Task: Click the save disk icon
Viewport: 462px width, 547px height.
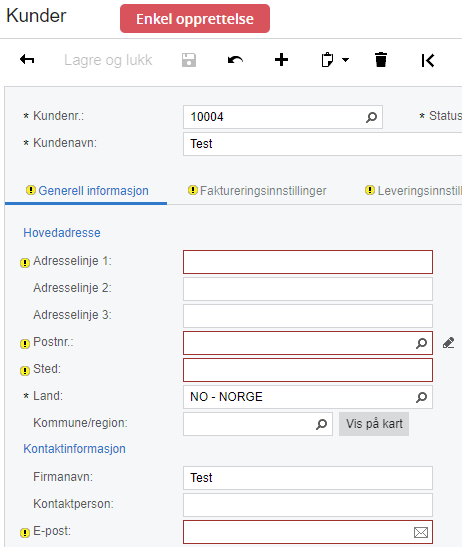Action: coord(189,60)
